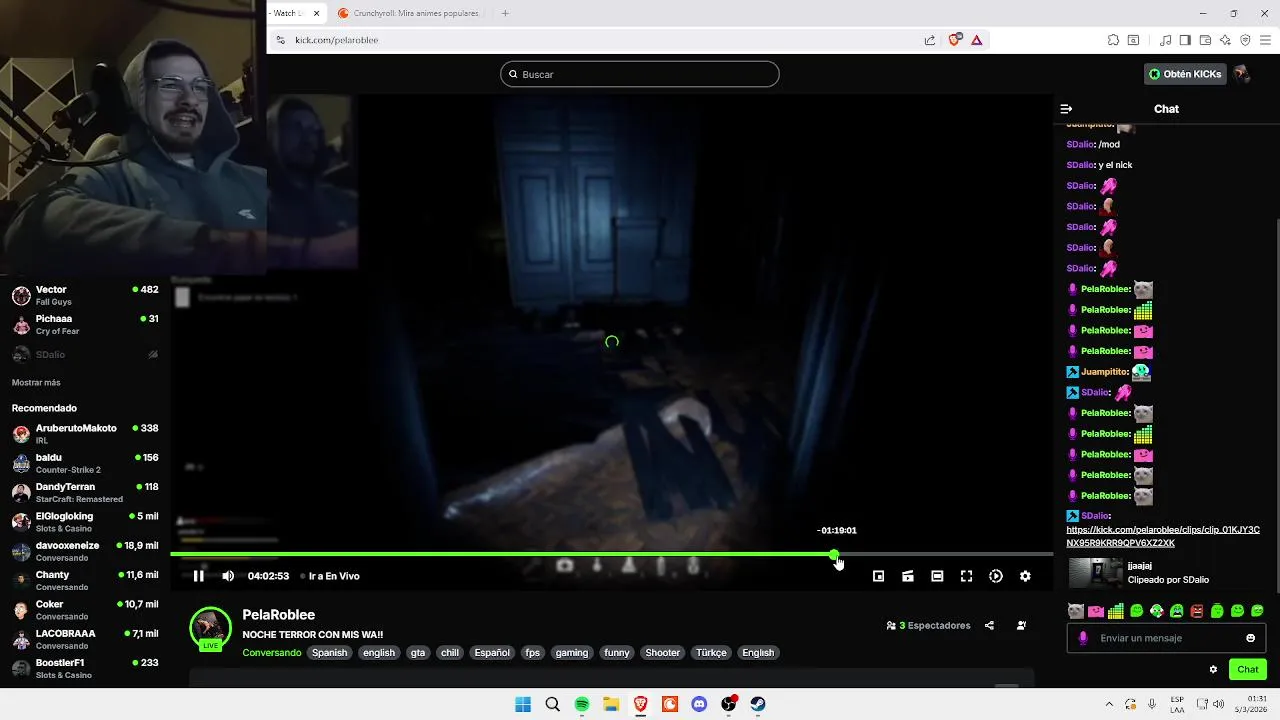Select the 'gta' tag

pyautogui.click(x=418, y=653)
